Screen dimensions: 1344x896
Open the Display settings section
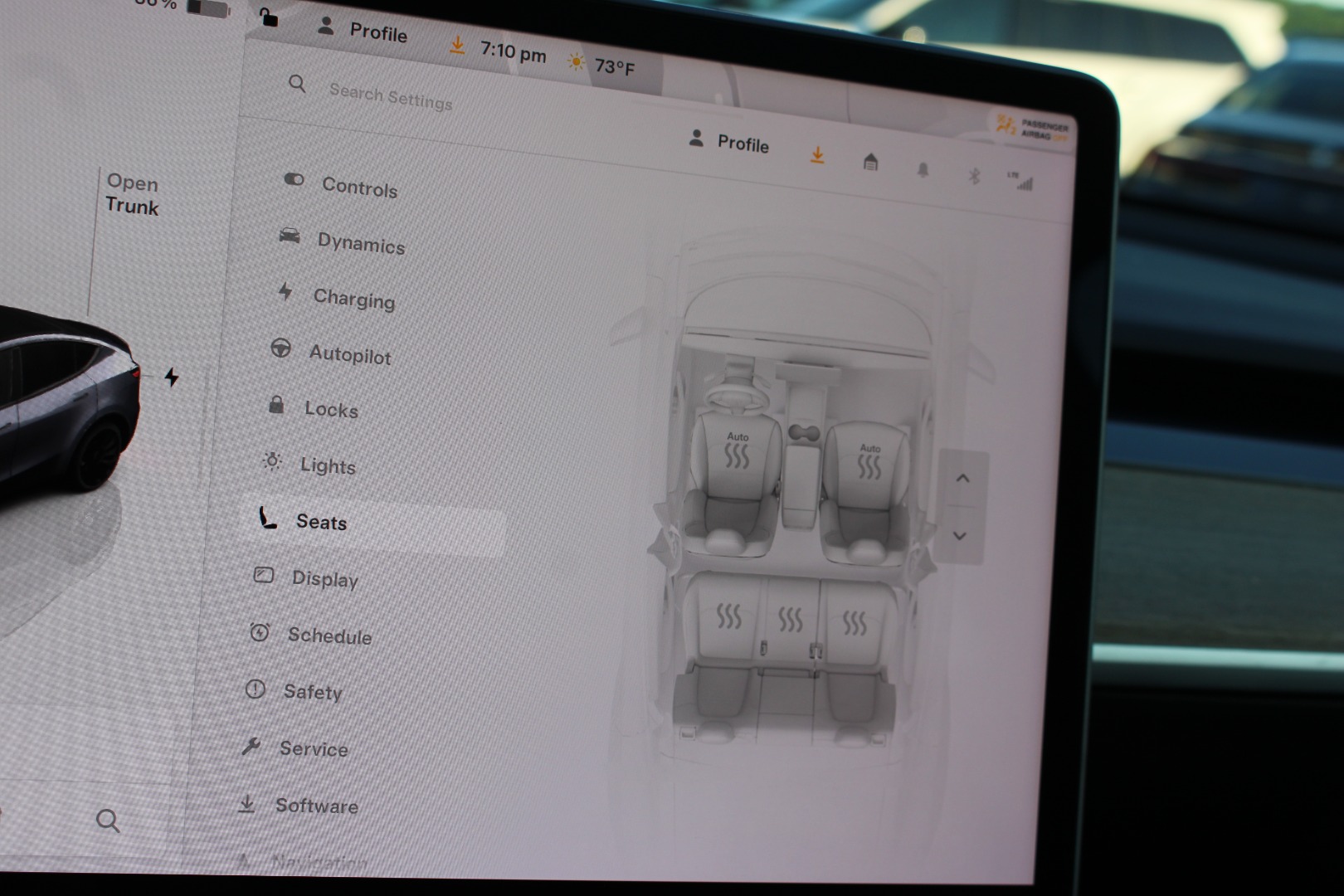[324, 578]
